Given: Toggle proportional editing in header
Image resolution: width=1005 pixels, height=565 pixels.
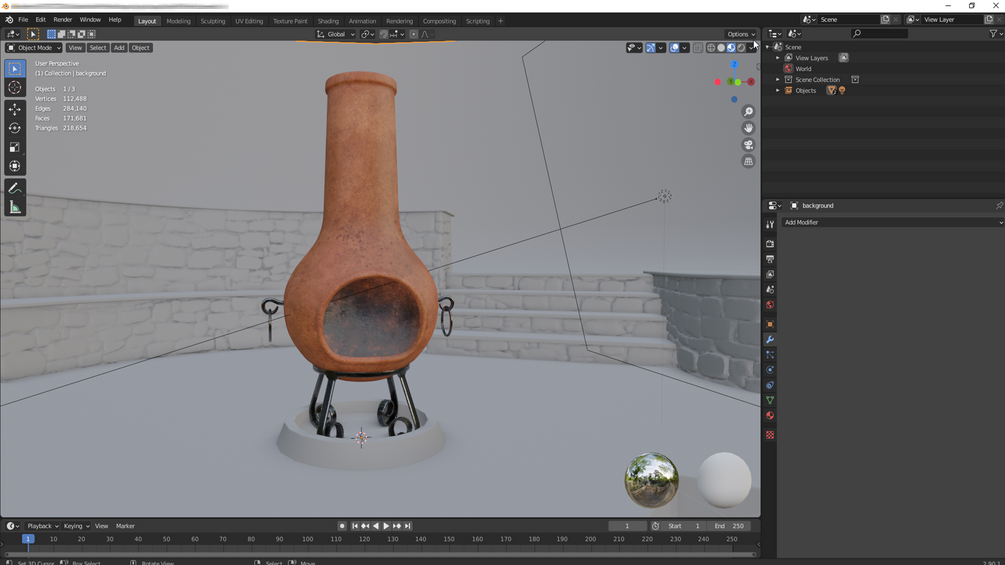Looking at the screenshot, I should (x=413, y=34).
